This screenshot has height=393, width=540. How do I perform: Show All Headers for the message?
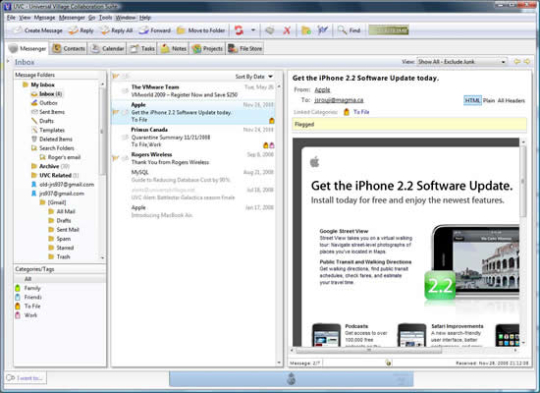click(x=511, y=101)
